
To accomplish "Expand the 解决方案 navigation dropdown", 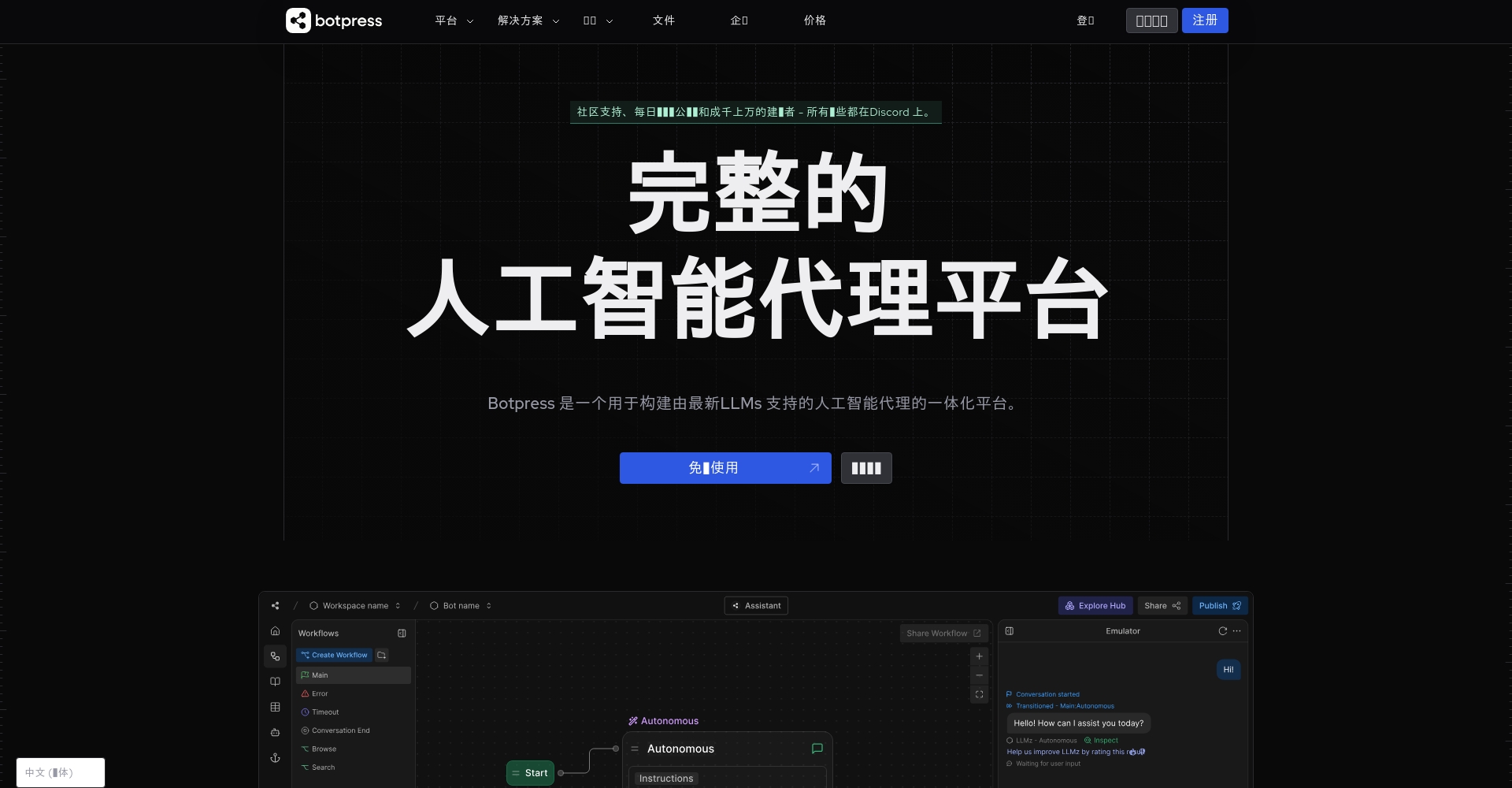I will click(x=528, y=20).
